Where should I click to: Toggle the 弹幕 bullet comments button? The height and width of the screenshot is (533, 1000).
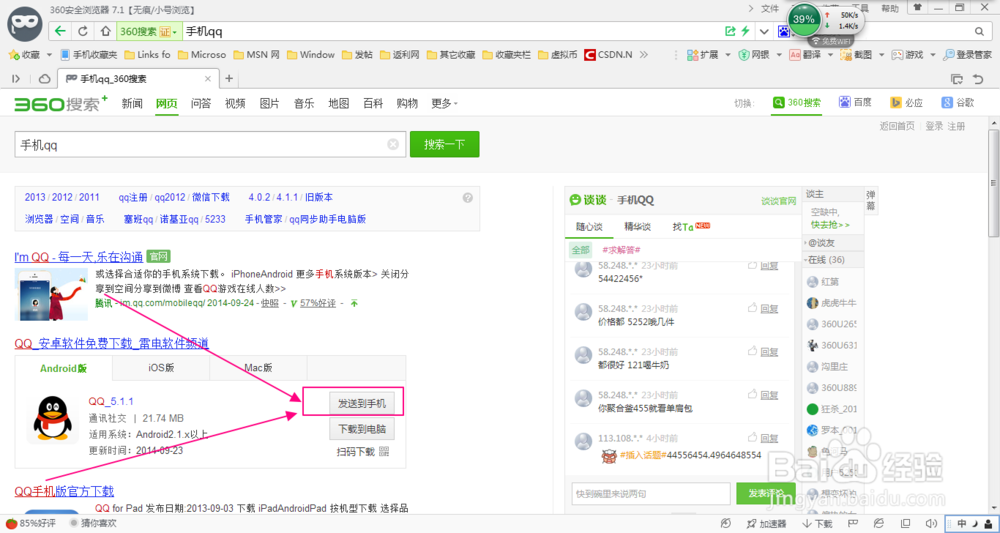[871, 200]
